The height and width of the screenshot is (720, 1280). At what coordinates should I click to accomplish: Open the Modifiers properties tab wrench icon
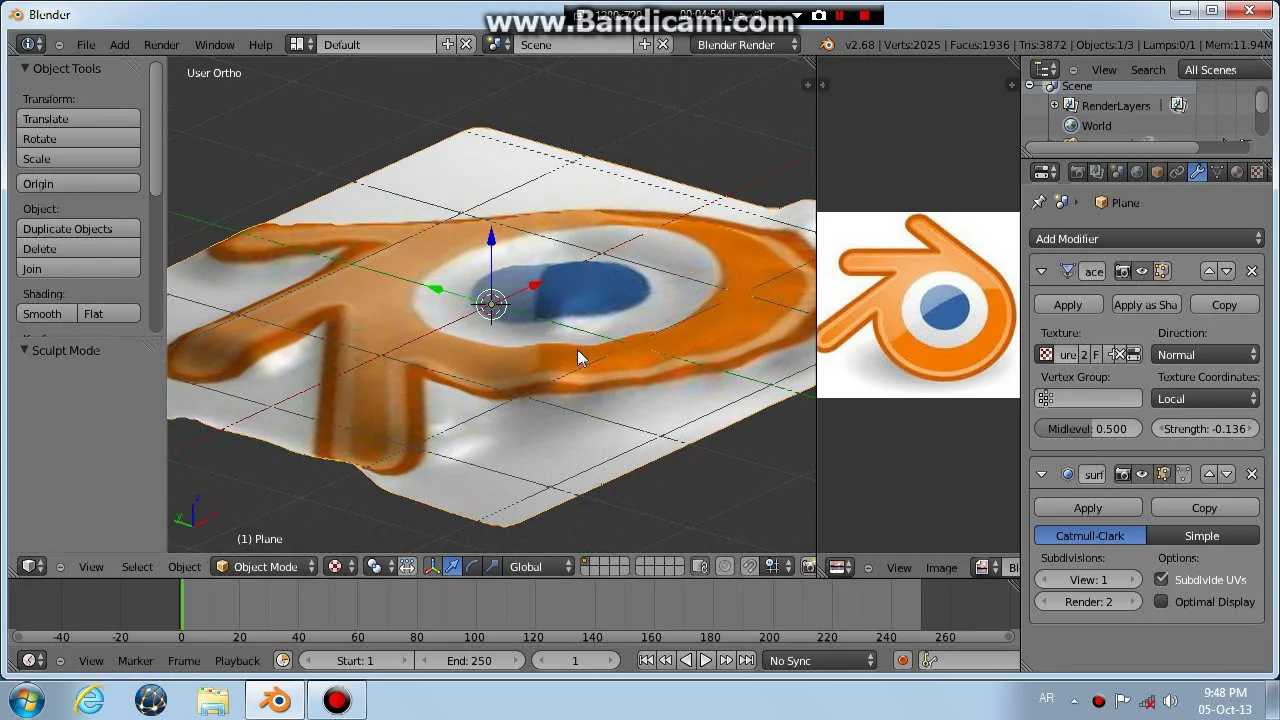pyautogui.click(x=1197, y=172)
